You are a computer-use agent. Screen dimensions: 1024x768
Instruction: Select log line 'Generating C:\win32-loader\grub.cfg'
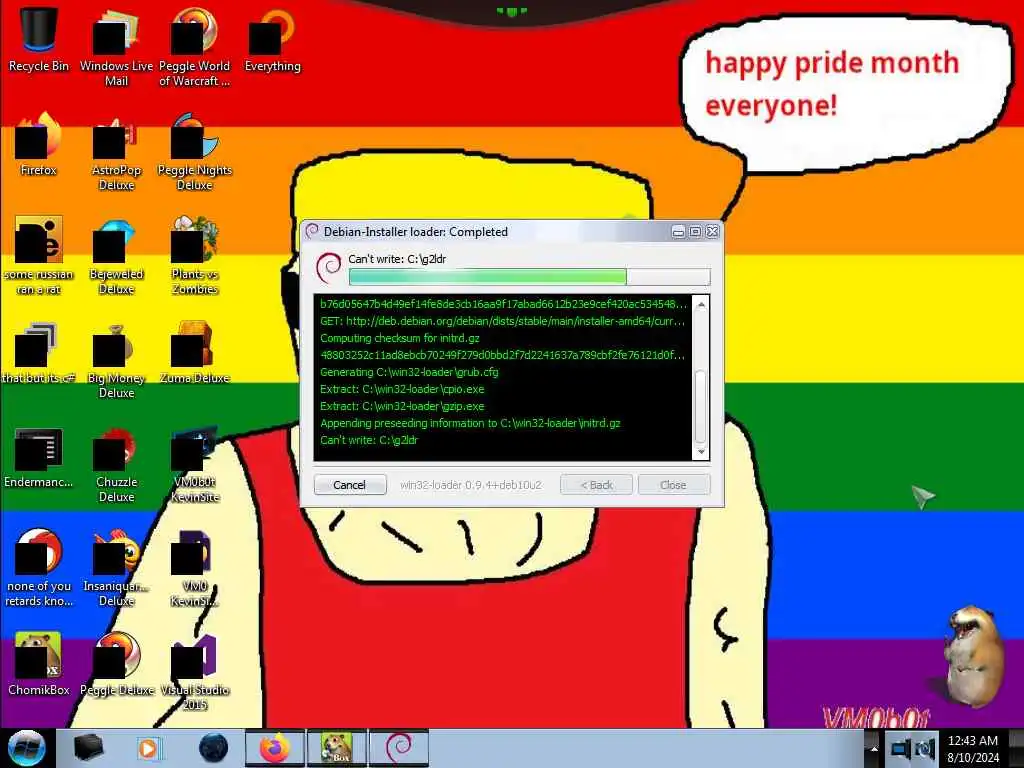pyautogui.click(x=409, y=372)
